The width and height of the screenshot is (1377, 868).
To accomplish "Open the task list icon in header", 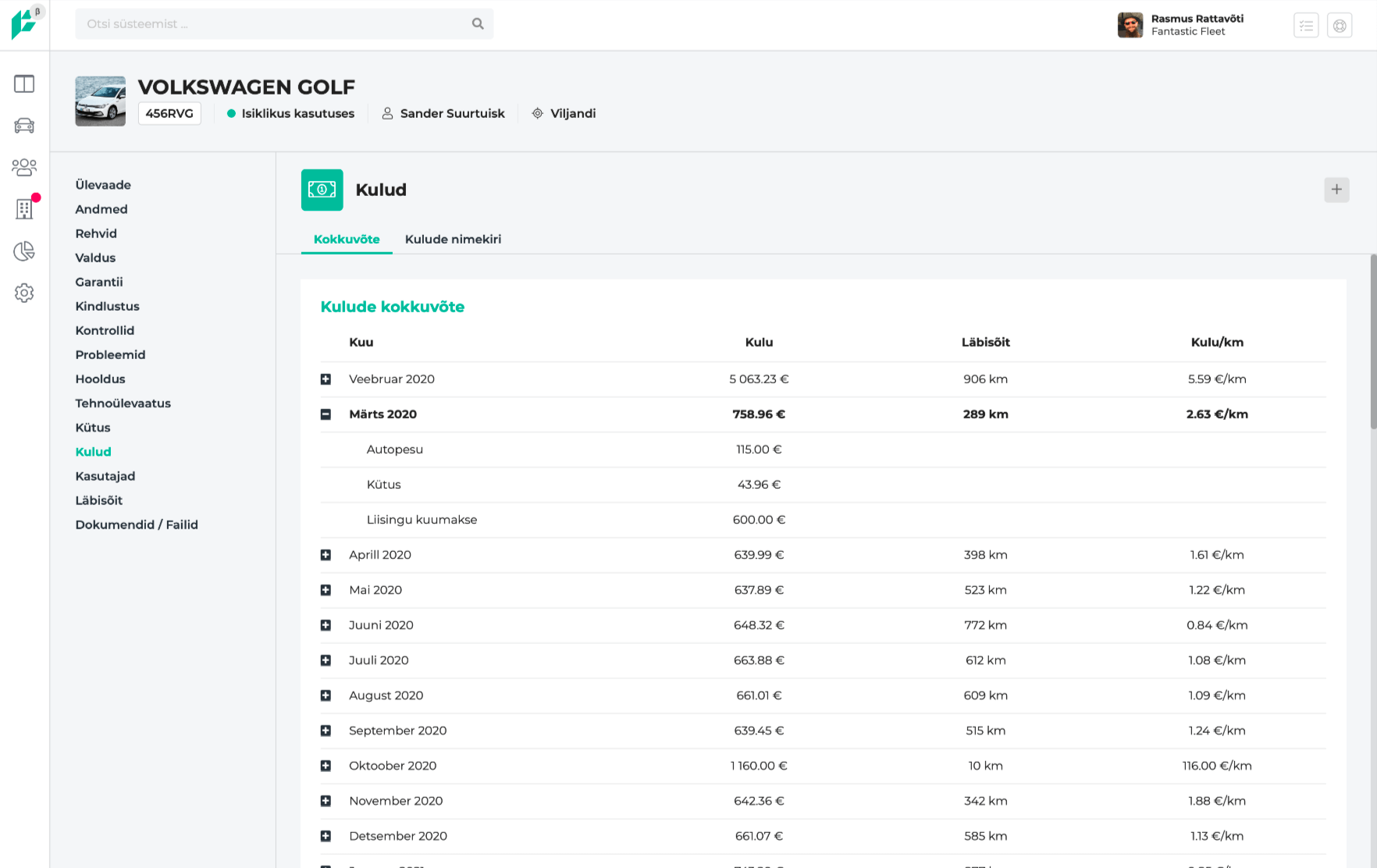I will click(1306, 25).
